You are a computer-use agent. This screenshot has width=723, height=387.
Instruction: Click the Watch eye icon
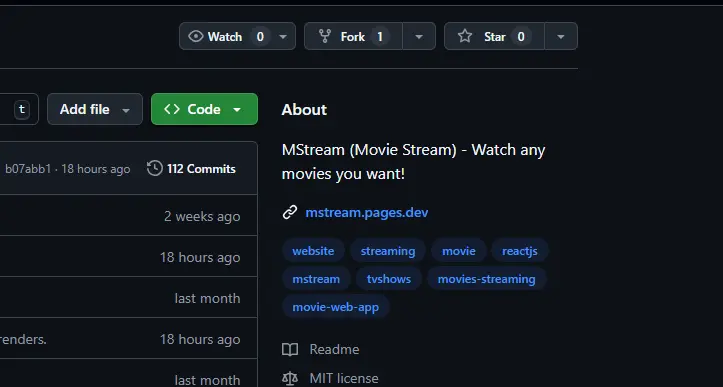point(196,36)
